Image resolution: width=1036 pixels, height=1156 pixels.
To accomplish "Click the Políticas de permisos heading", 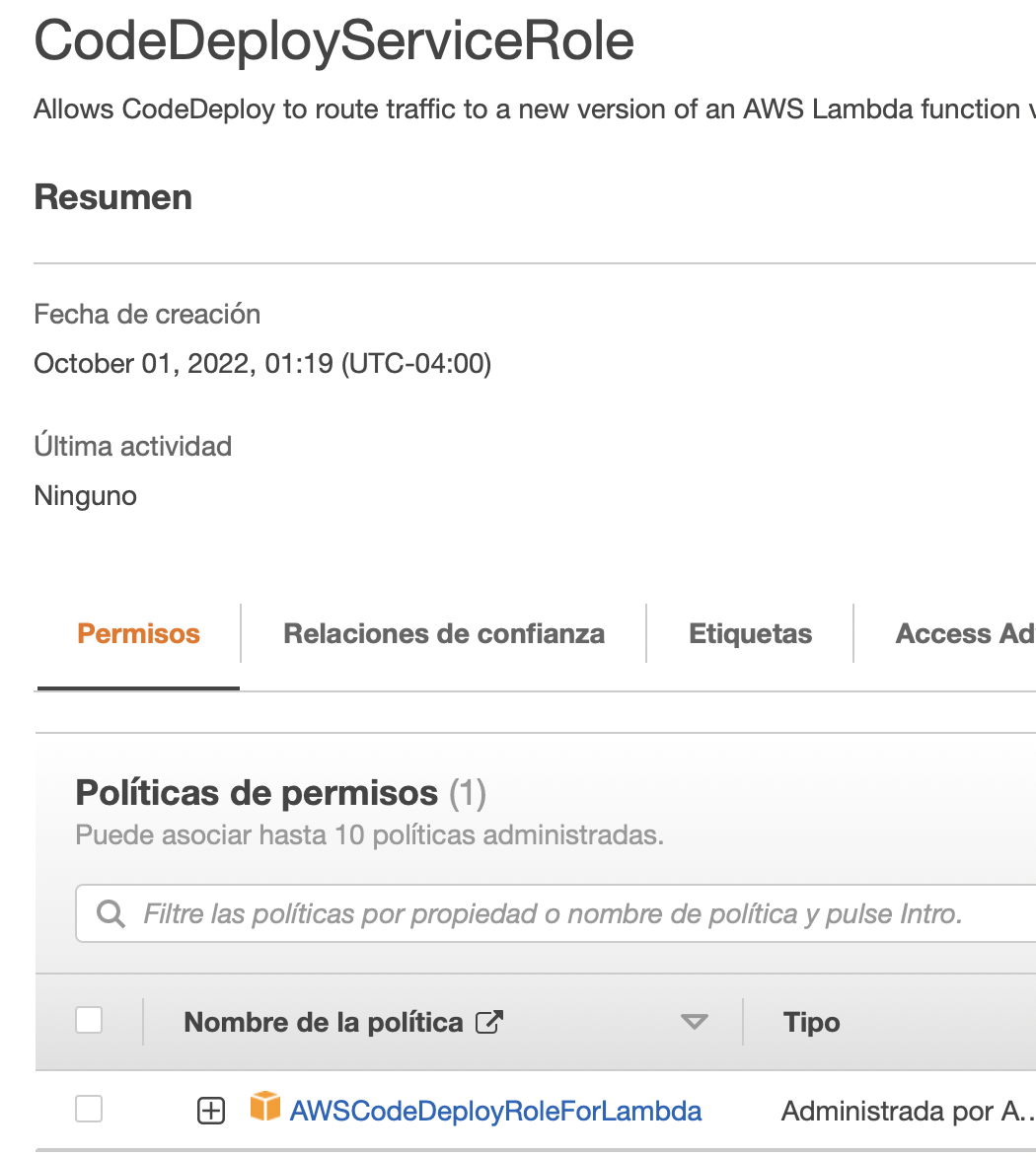I will click(x=257, y=792).
